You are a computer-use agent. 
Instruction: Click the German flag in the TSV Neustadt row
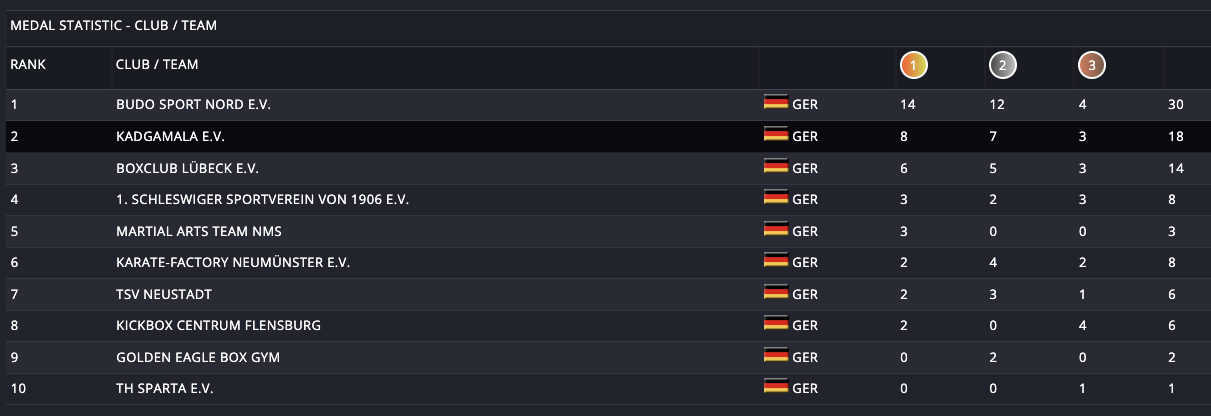pos(776,294)
